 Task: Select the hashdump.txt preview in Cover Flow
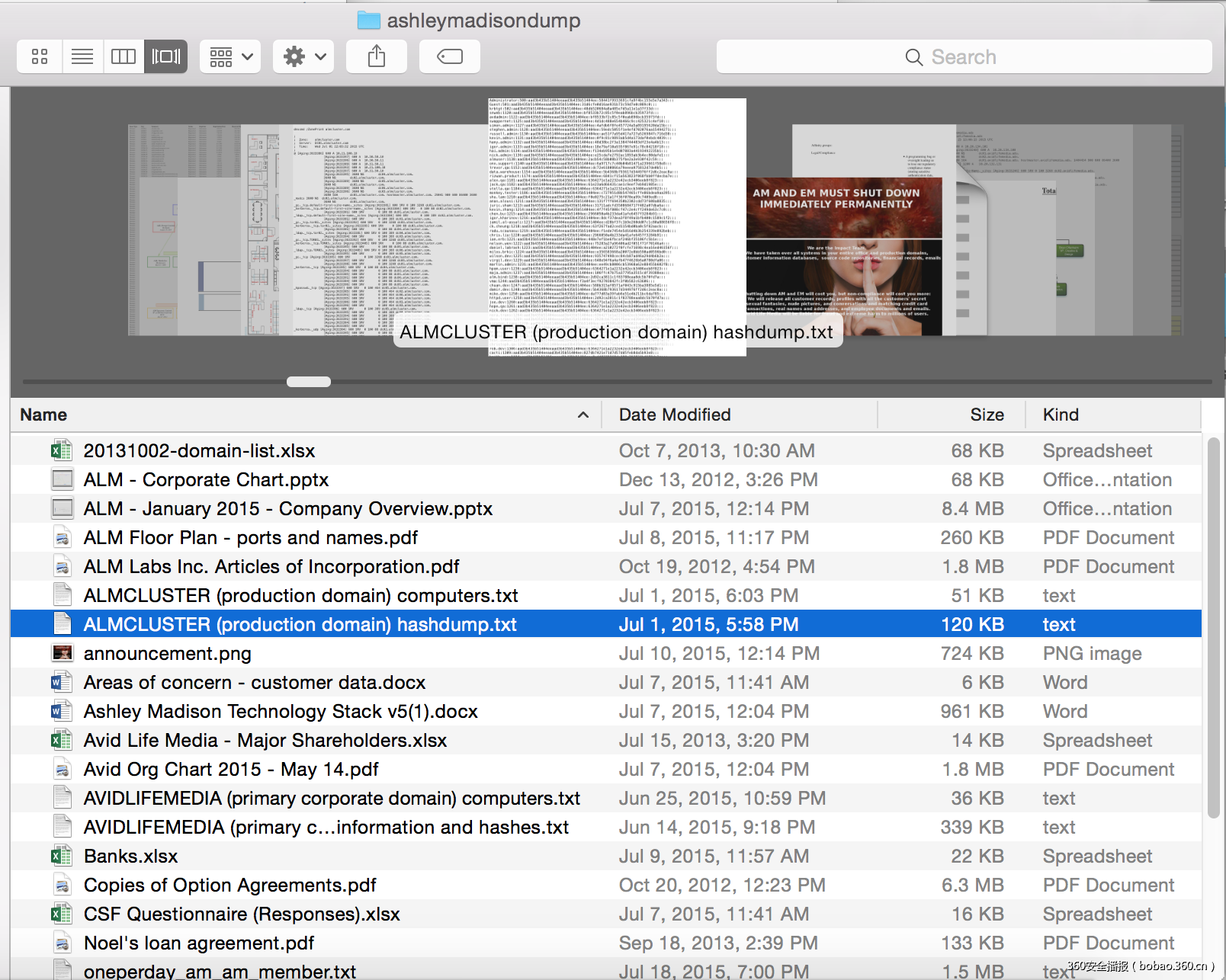[618, 226]
